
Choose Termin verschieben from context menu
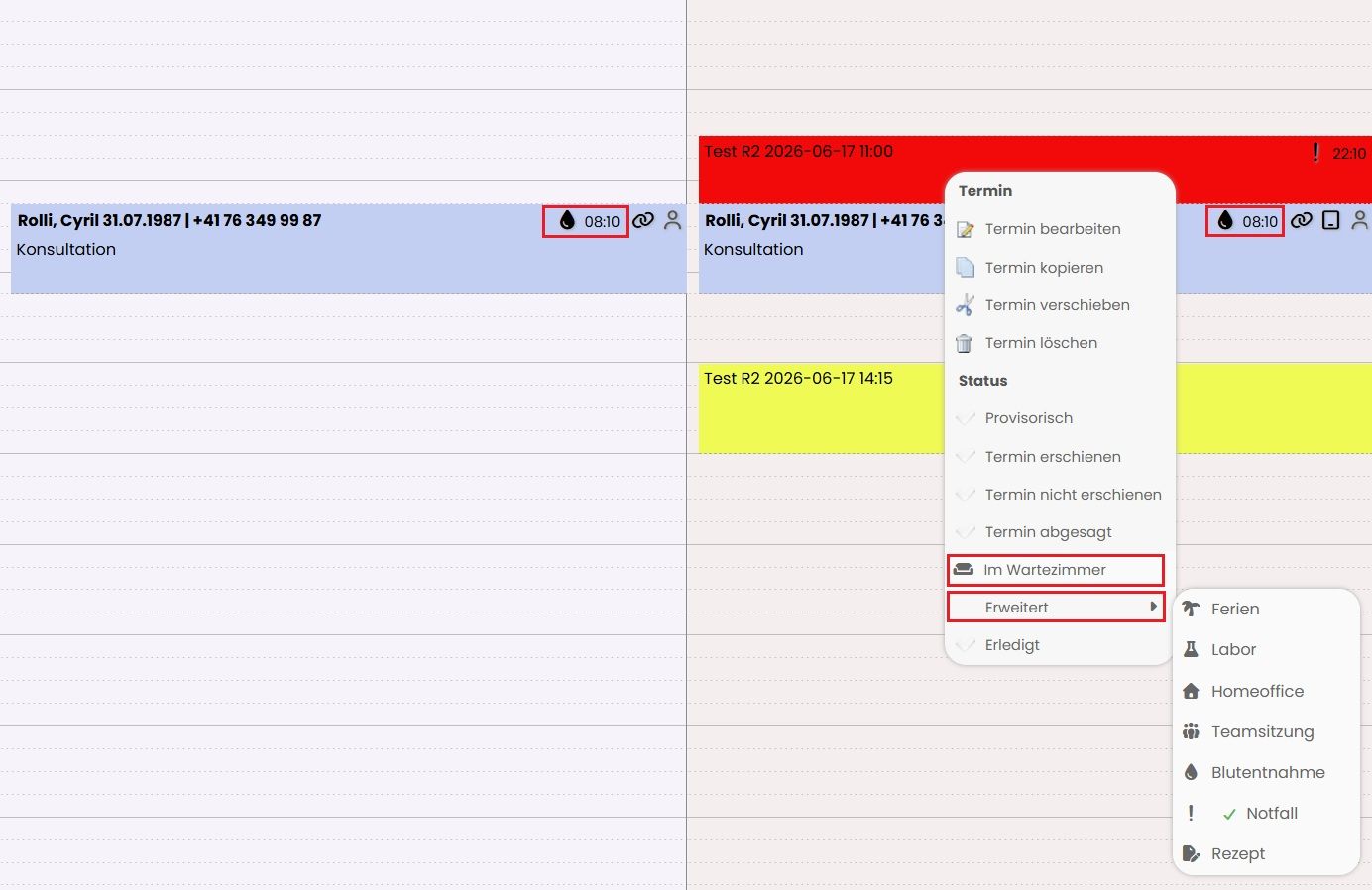1060,305
